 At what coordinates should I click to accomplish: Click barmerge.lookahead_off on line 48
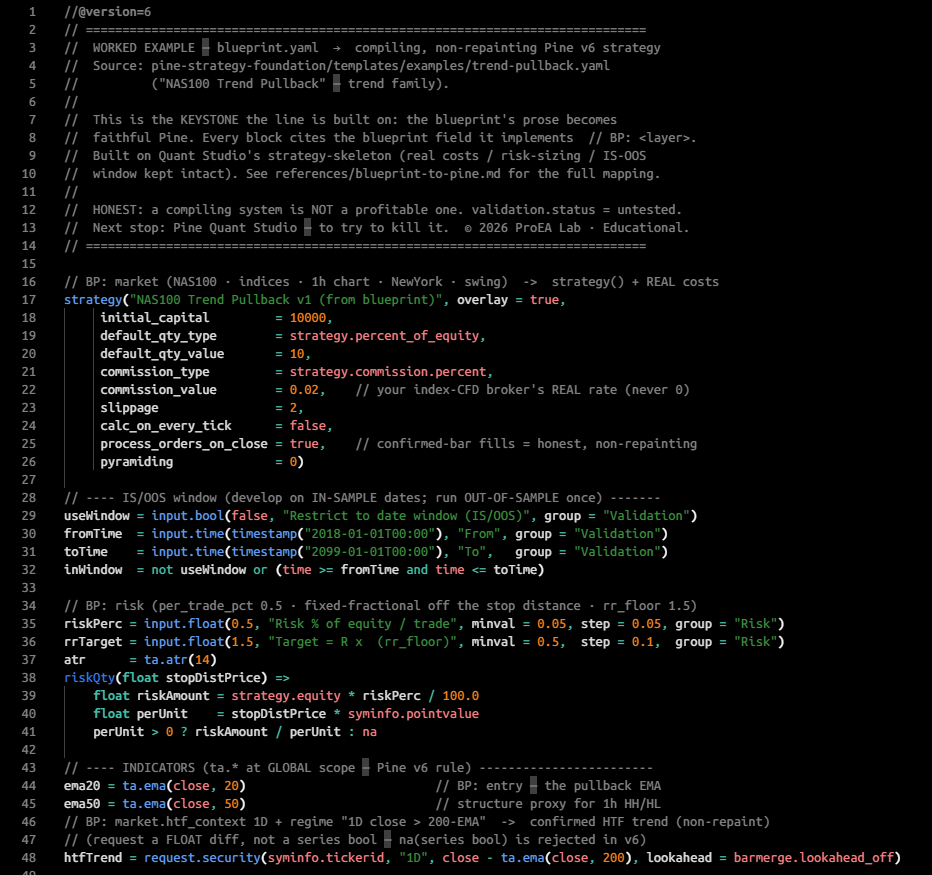813,858
